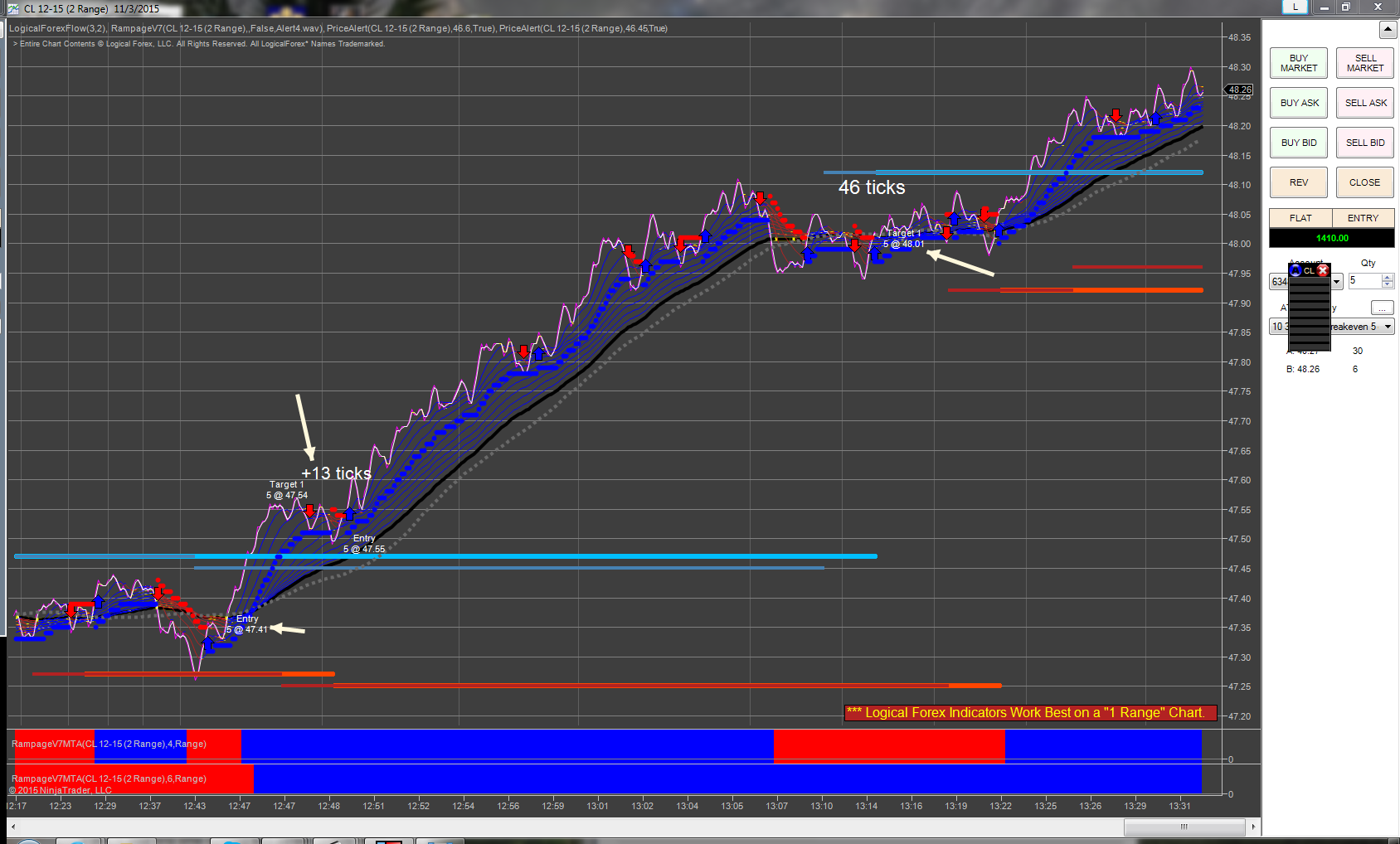Click the © 2015 NinjaTrader, LLC notice
1400x844 pixels.
click(x=61, y=790)
